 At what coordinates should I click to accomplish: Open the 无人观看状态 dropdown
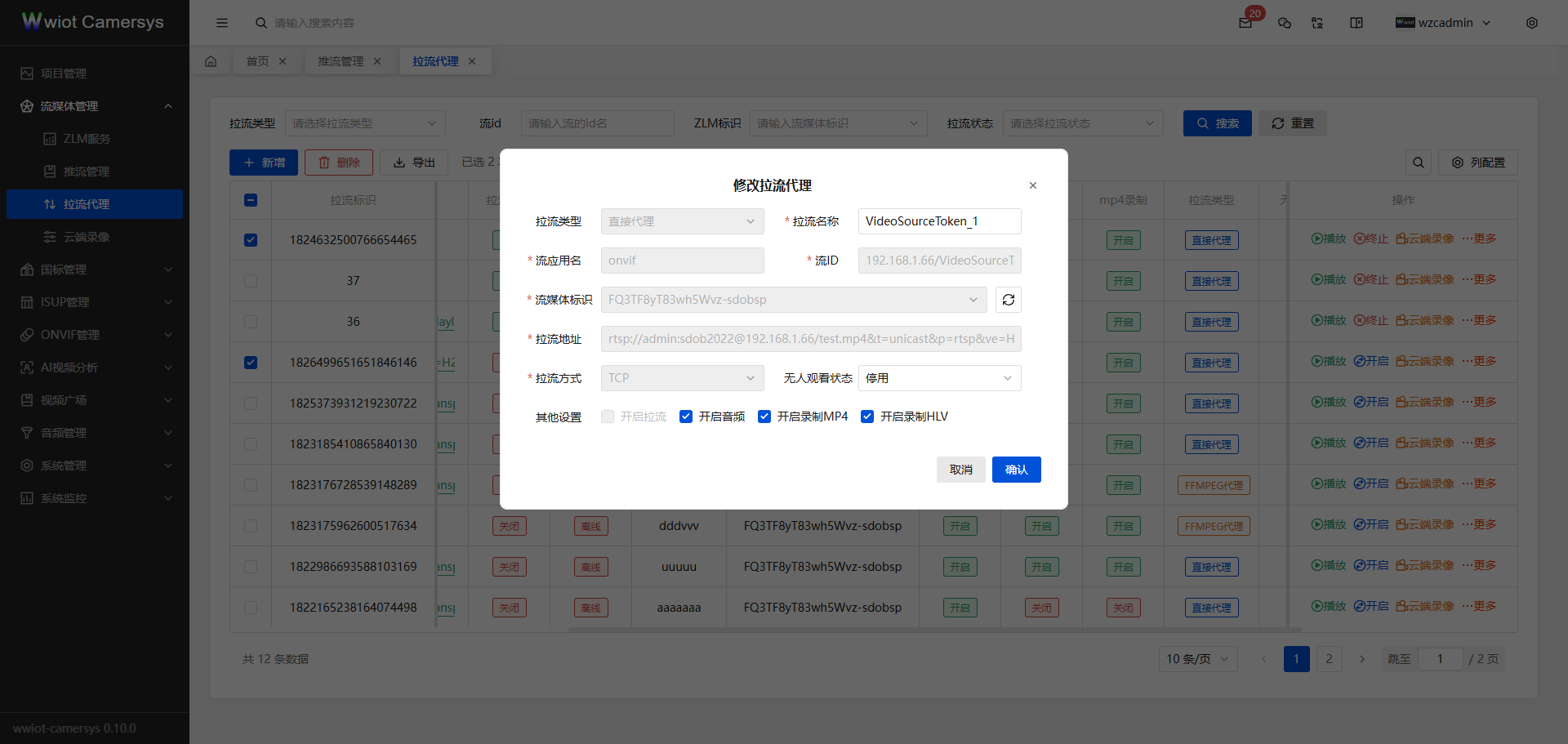click(939, 378)
